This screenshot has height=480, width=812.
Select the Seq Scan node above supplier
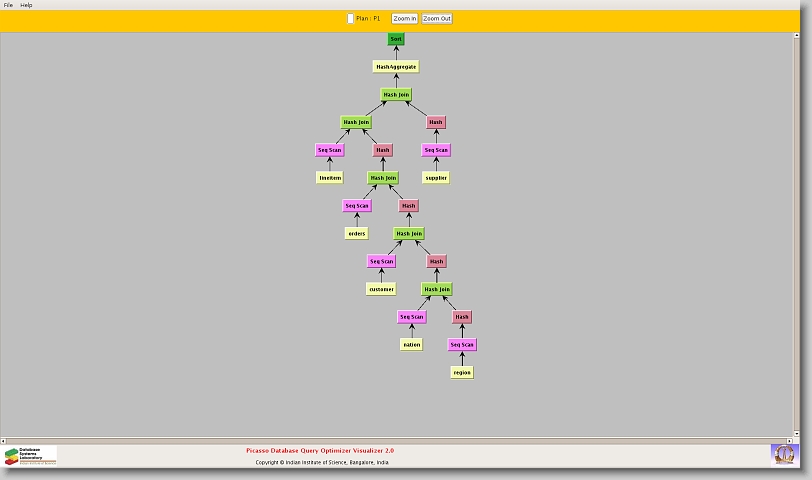(x=436, y=150)
